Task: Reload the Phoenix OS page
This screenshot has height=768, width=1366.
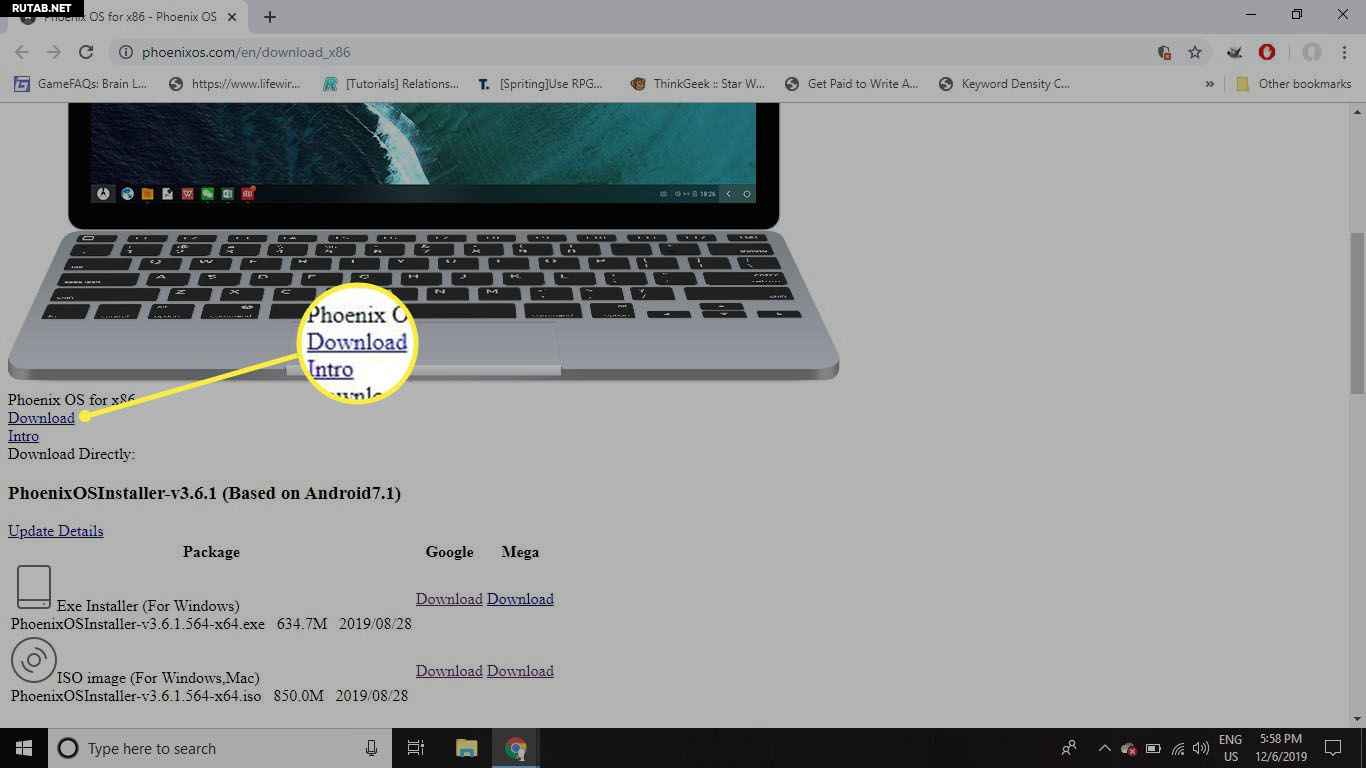Action: [x=86, y=52]
